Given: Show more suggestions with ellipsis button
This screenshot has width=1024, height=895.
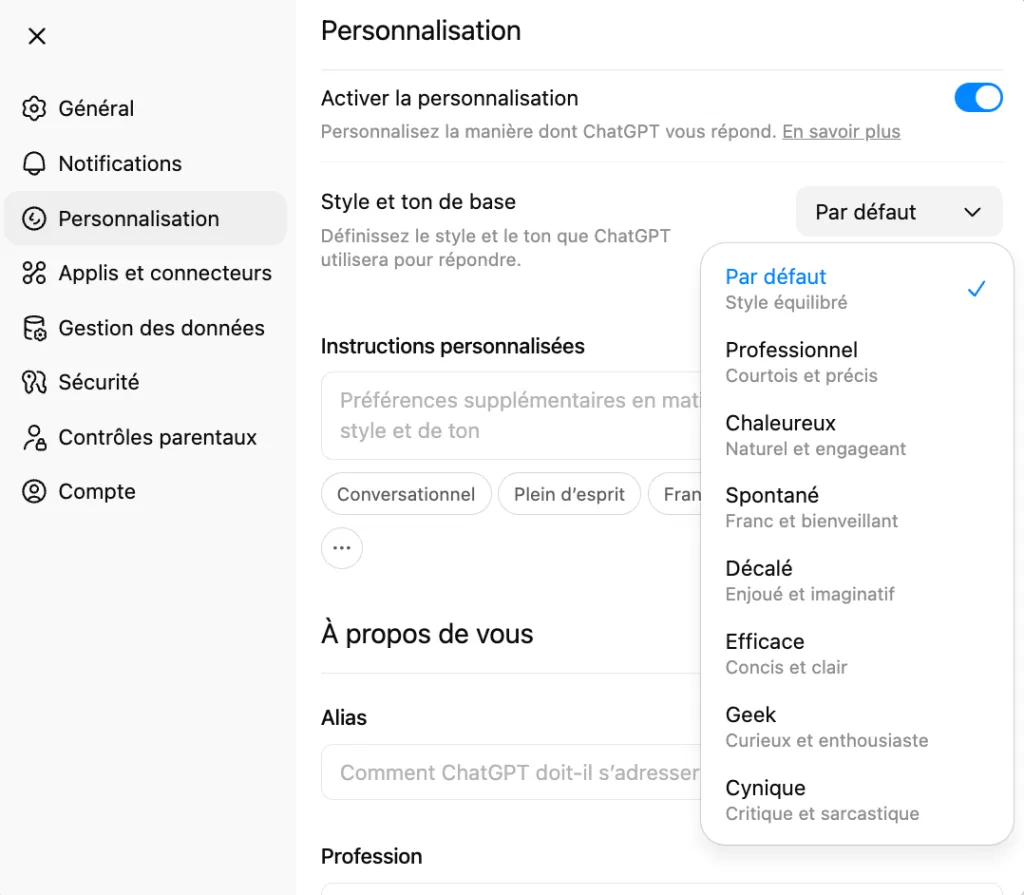Looking at the screenshot, I should point(342,548).
